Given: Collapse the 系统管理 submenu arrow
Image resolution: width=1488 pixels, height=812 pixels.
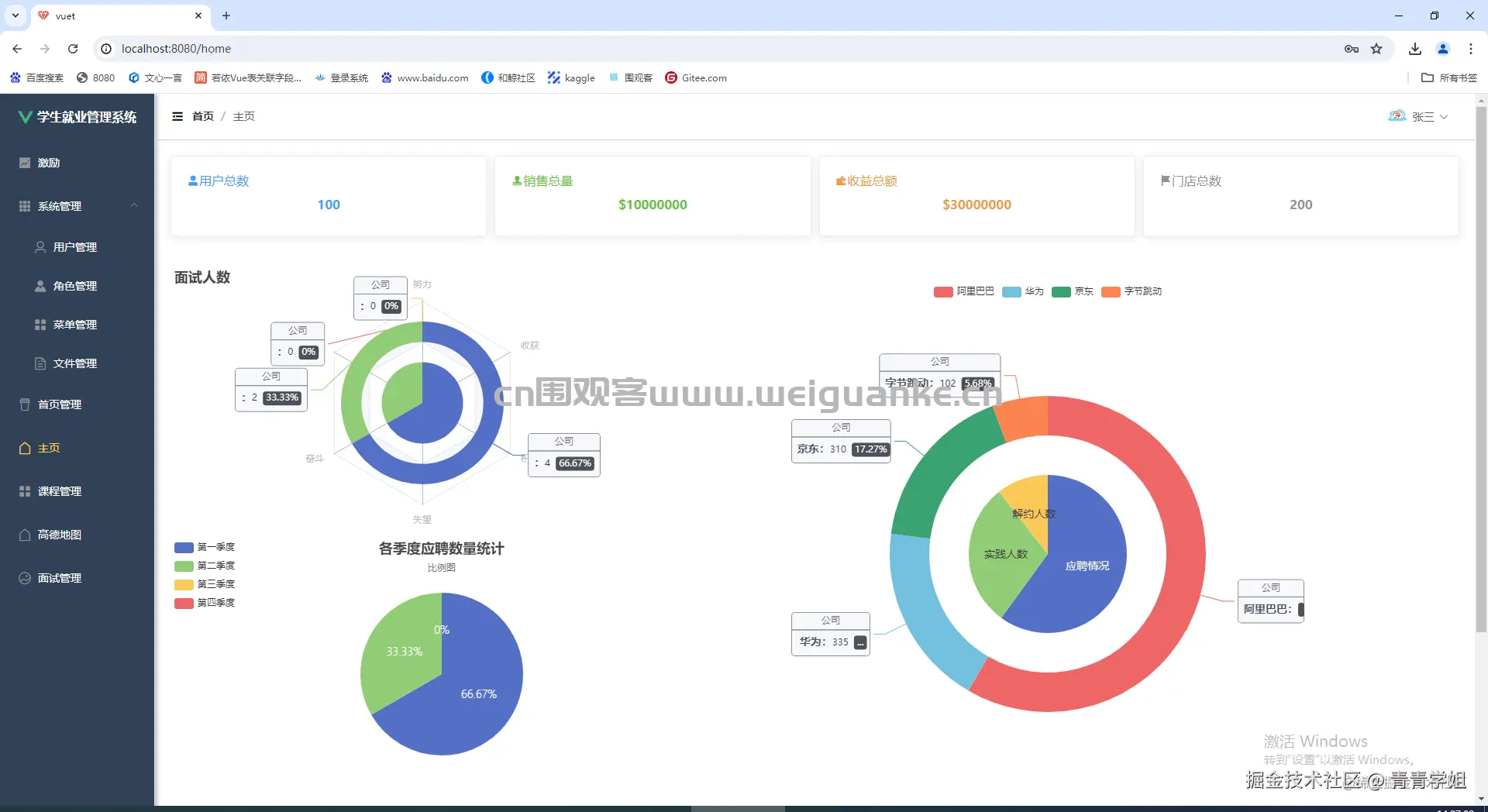Looking at the screenshot, I should [x=134, y=205].
